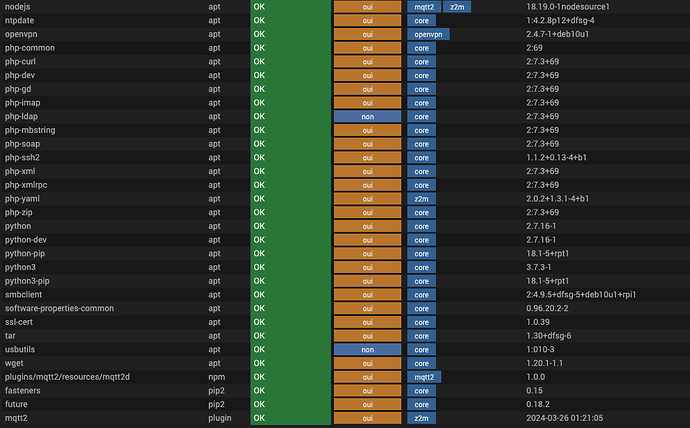
Task: Select the 'php-gd' package name
Action: pyautogui.click(x=18, y=89)
